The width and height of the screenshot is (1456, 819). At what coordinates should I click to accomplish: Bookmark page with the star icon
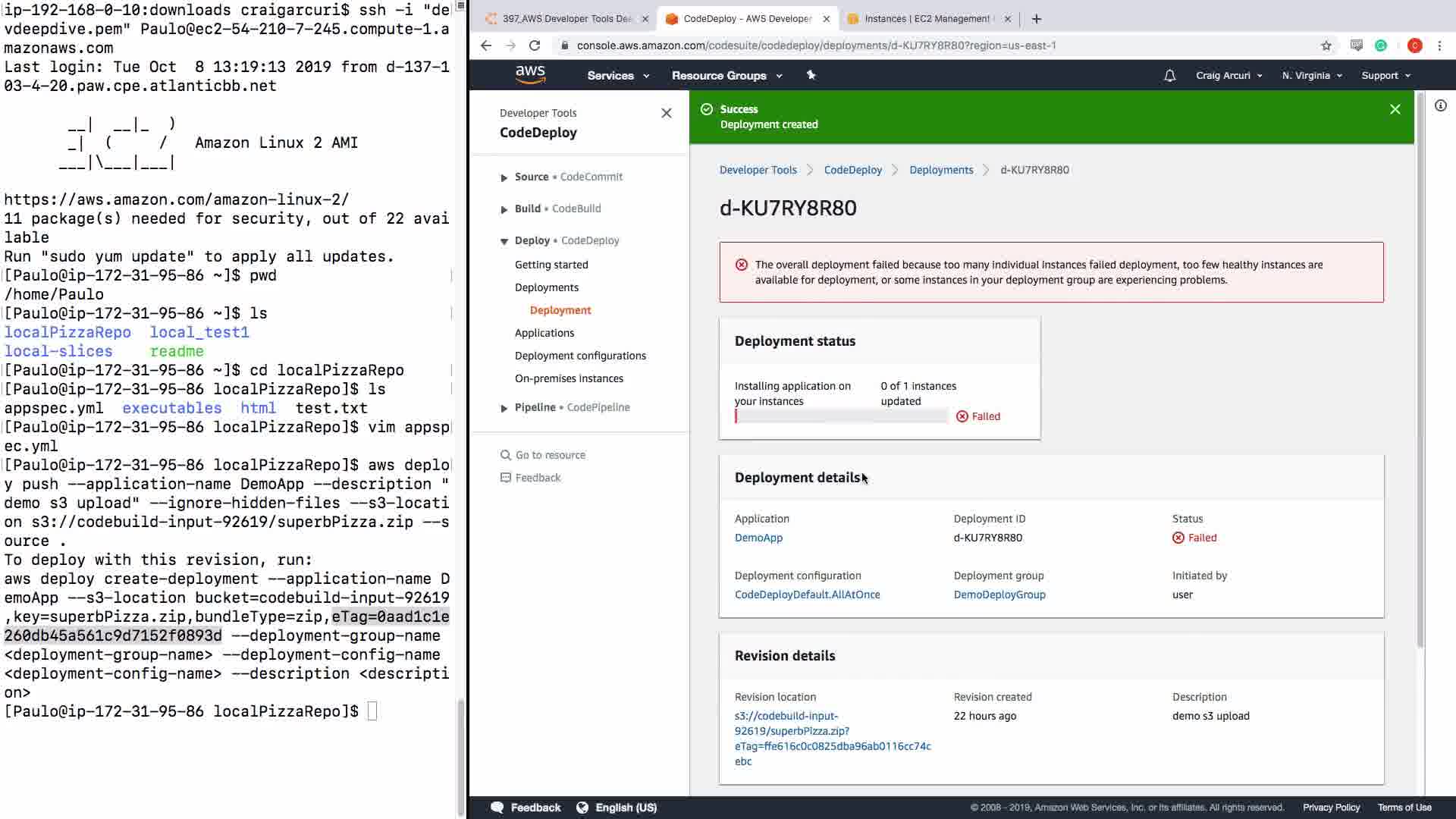pyautogui.click(x=1326, y=45)
